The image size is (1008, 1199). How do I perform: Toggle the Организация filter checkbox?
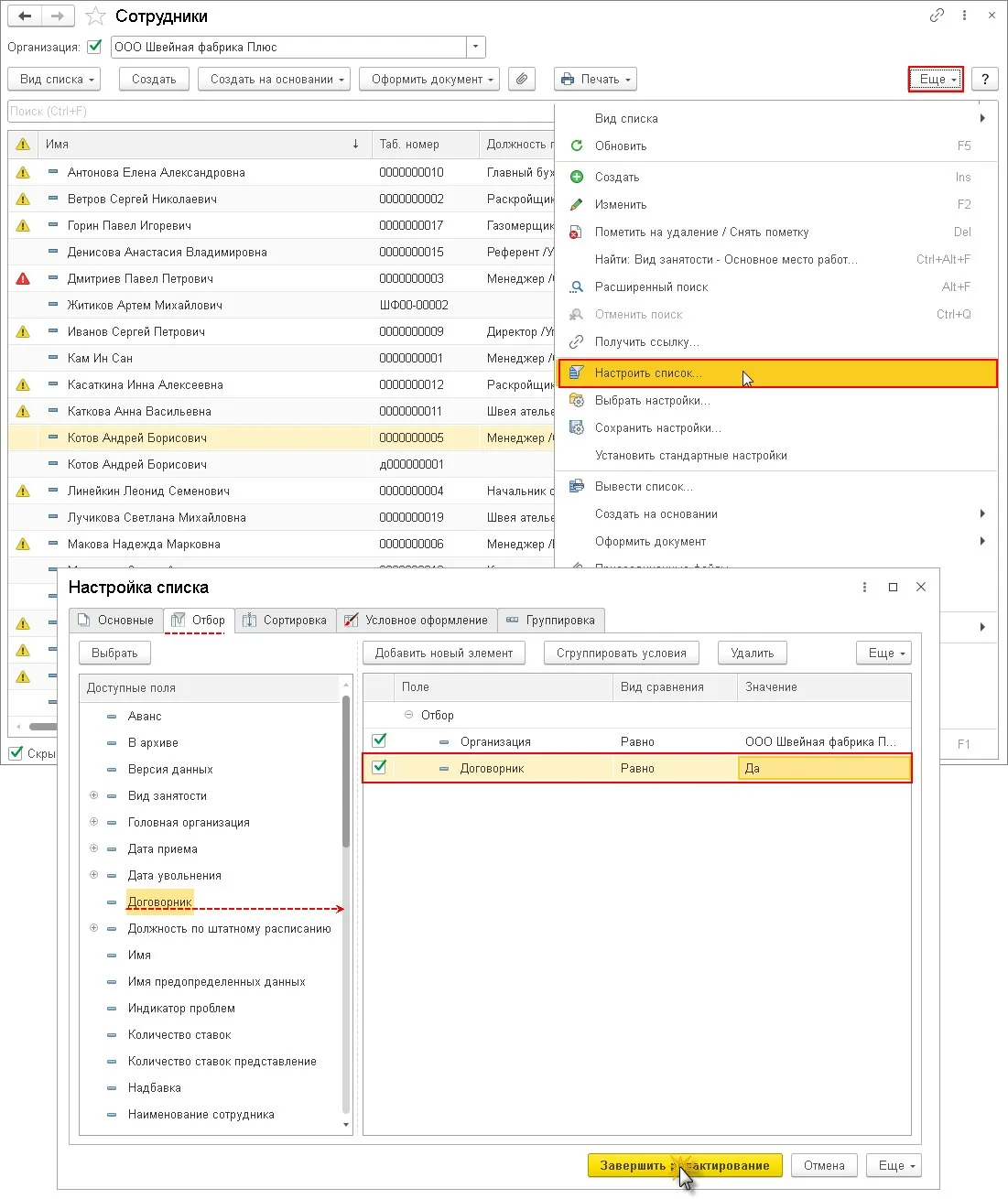[x=94, y=47]
